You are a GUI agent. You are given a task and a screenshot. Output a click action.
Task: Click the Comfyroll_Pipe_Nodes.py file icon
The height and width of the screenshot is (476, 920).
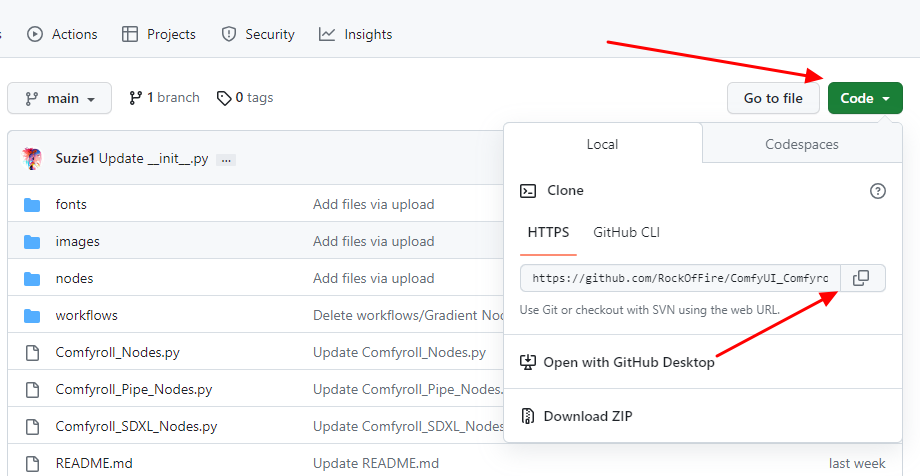[x=32, y=390]
